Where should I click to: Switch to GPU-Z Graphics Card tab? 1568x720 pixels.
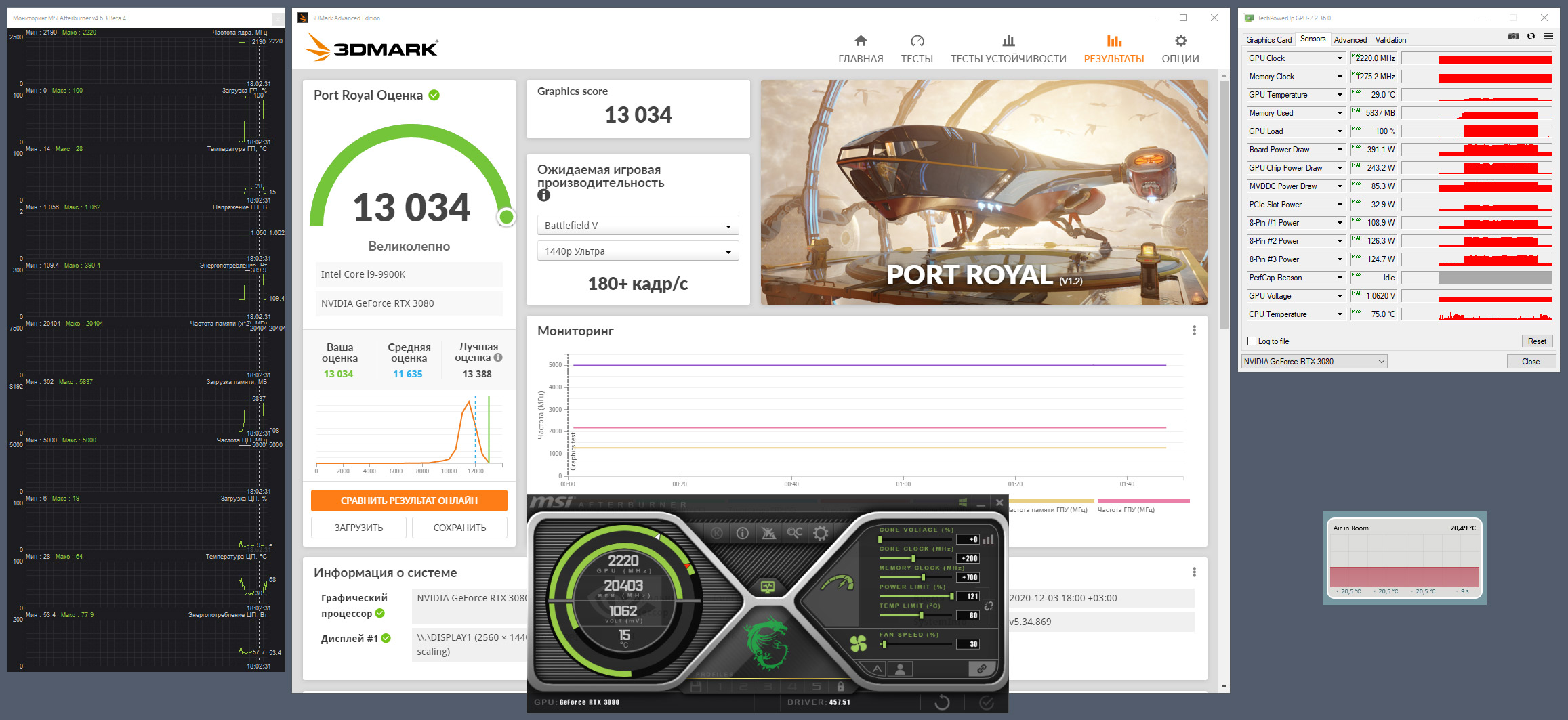[x=1268, y=40]
